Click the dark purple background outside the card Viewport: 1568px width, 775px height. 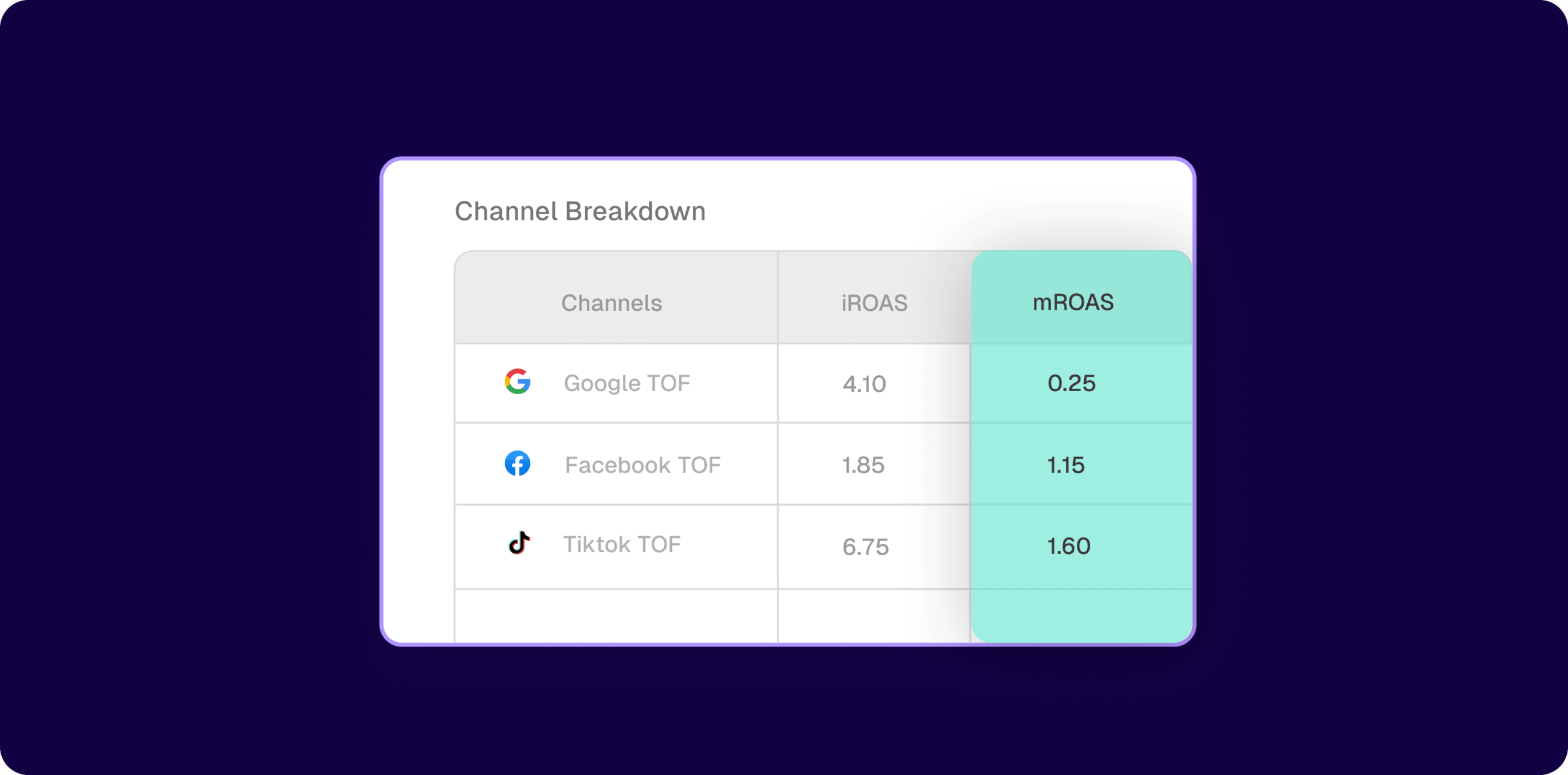click(184, 387)
